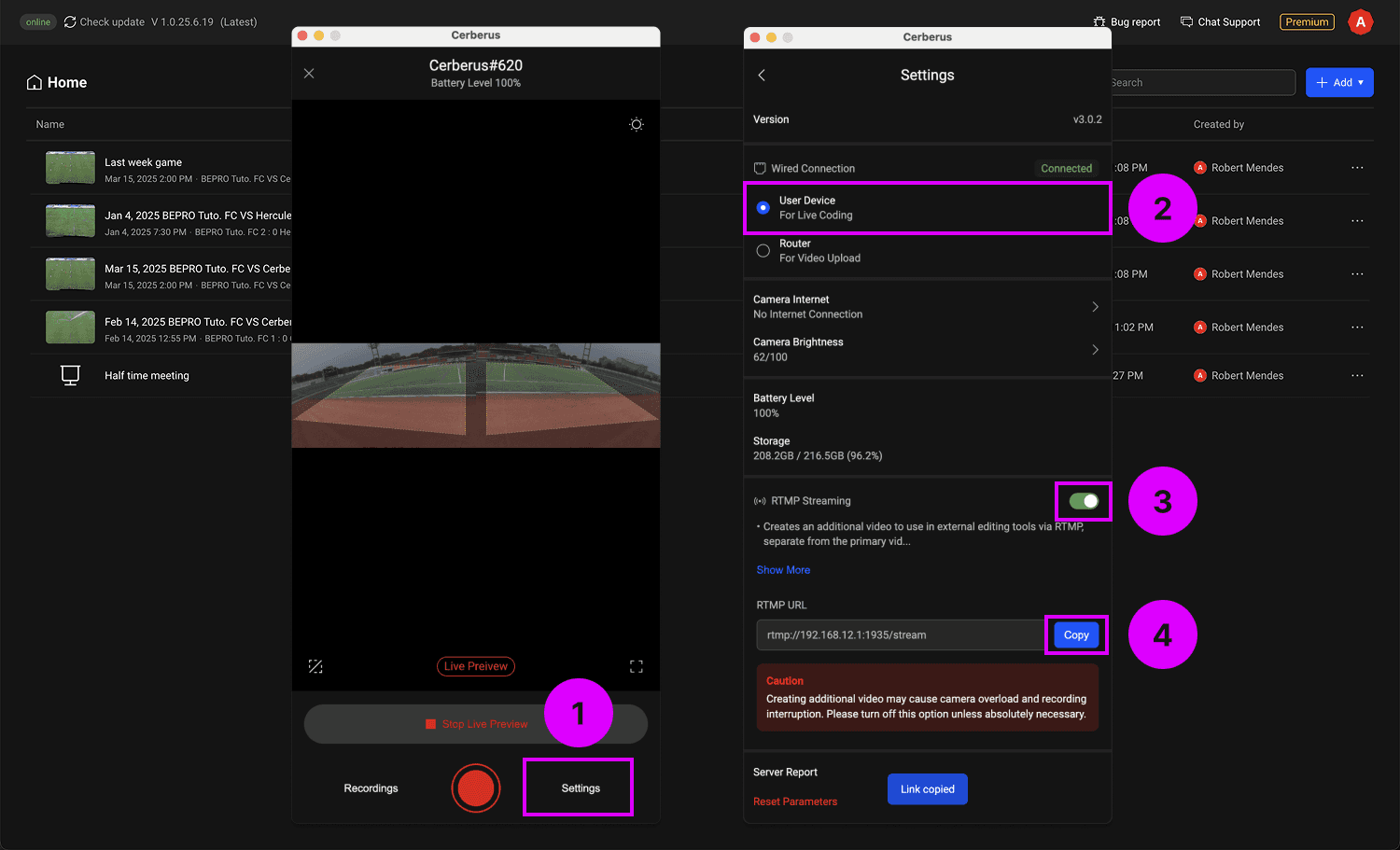This screenshot has height=850, width=1400.
Task: Expand Camera Internet chevron
Action: pyautogui.click(x=1095, y=307)
